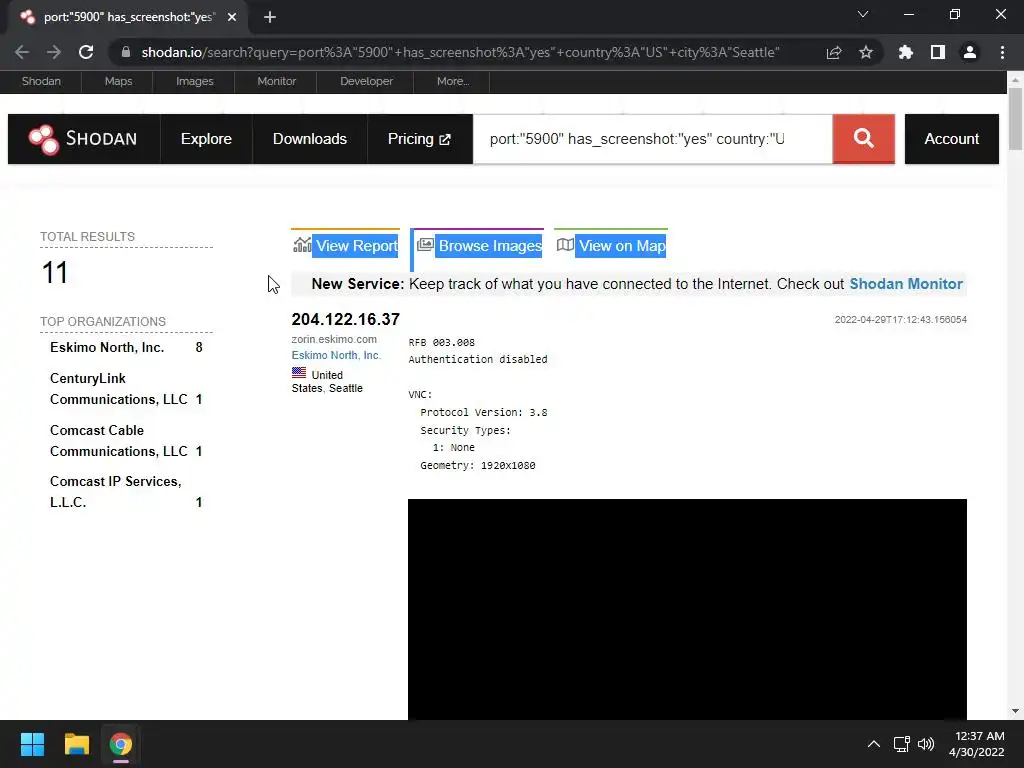
Task: Go back with browser back arrow
Action: [x=22, y=52]
